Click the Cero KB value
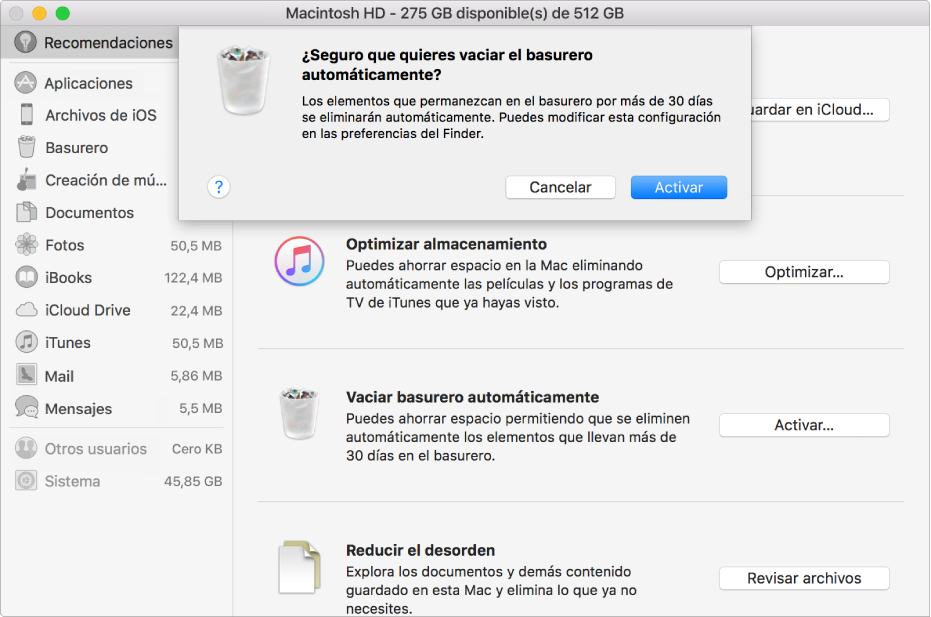This screenshot has width=931, height=617. pyautogui.click(x=197, y=449)
